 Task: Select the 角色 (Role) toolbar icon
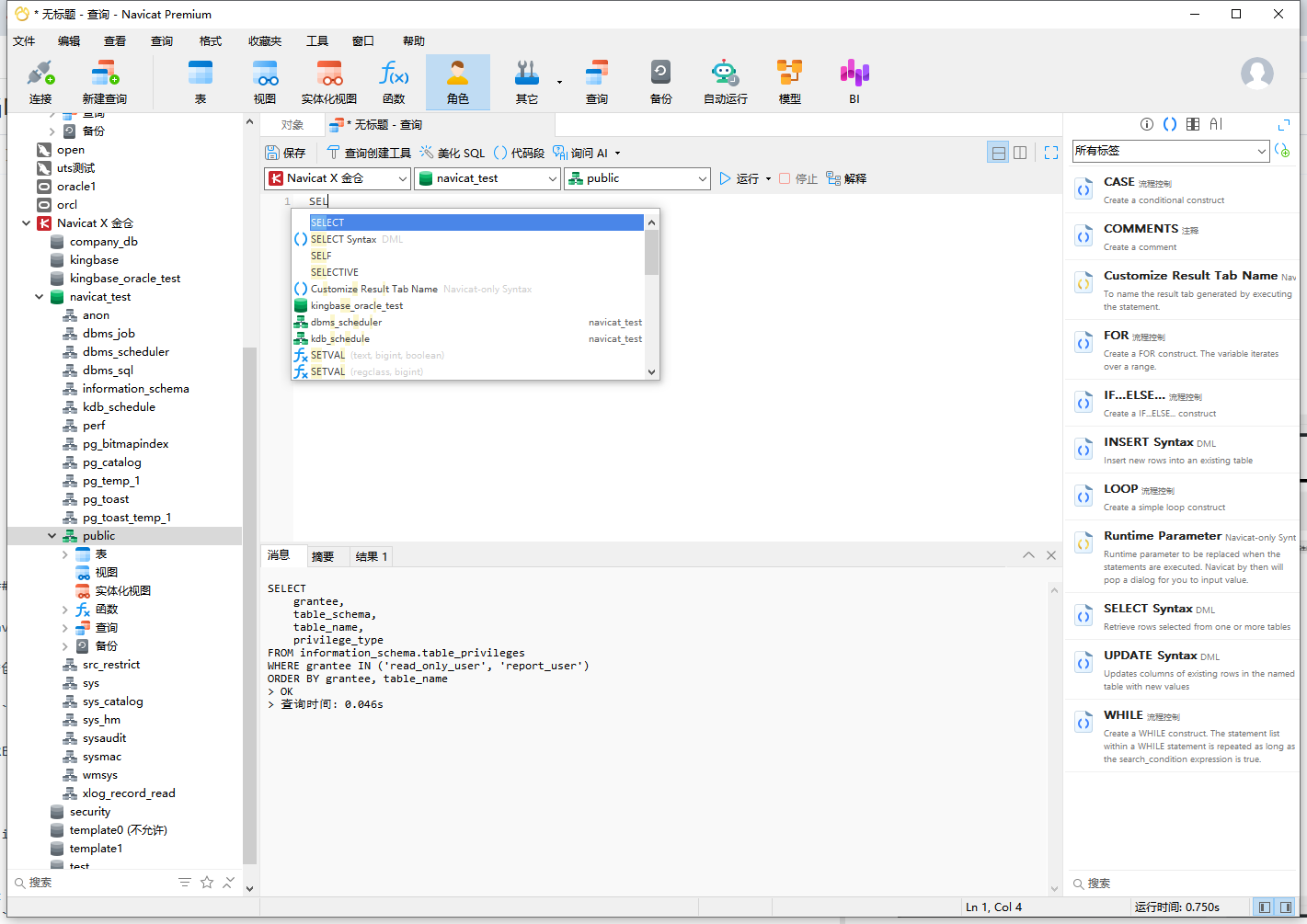(x=458, y=83)
